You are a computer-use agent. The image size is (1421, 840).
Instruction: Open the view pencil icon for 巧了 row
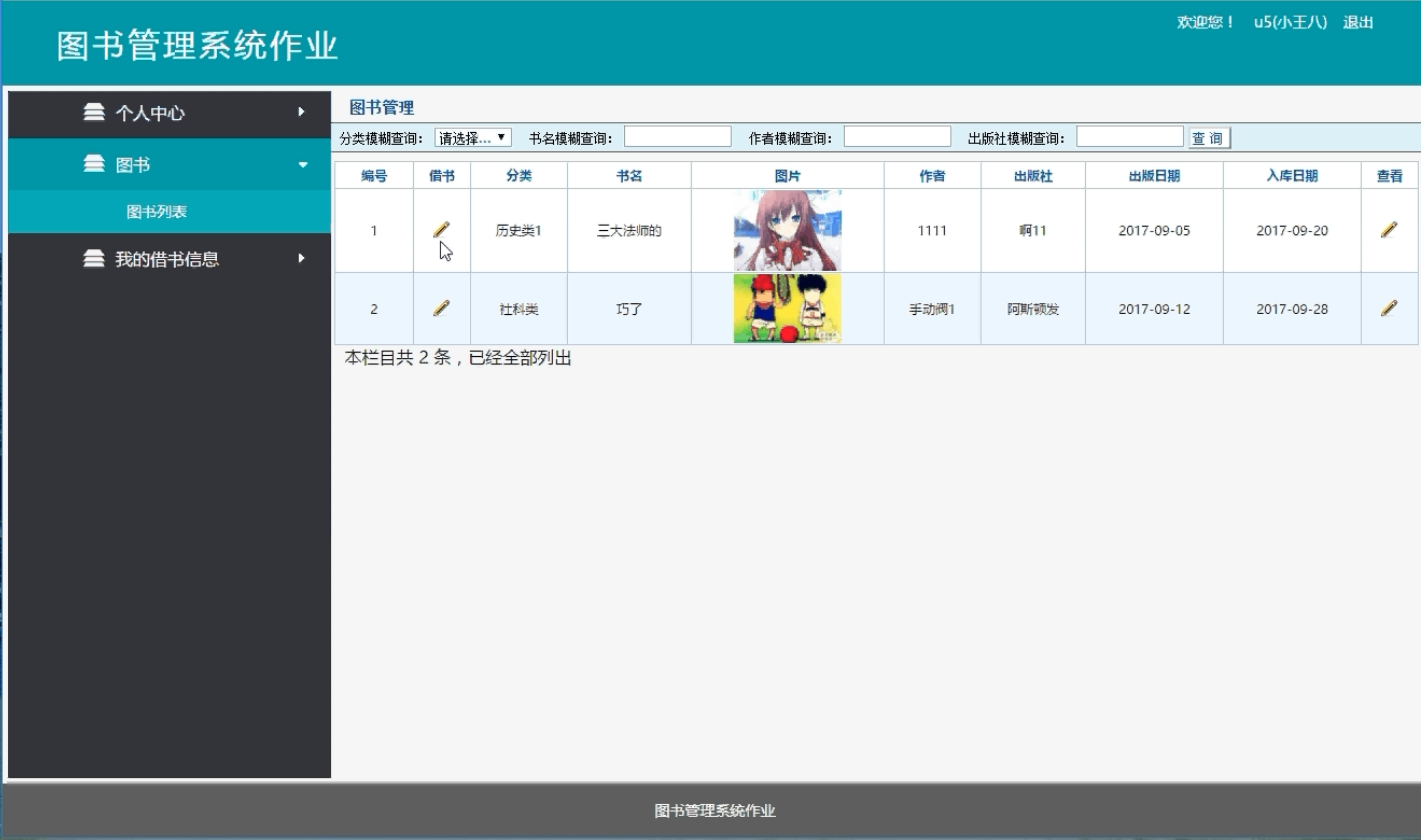1389,308
